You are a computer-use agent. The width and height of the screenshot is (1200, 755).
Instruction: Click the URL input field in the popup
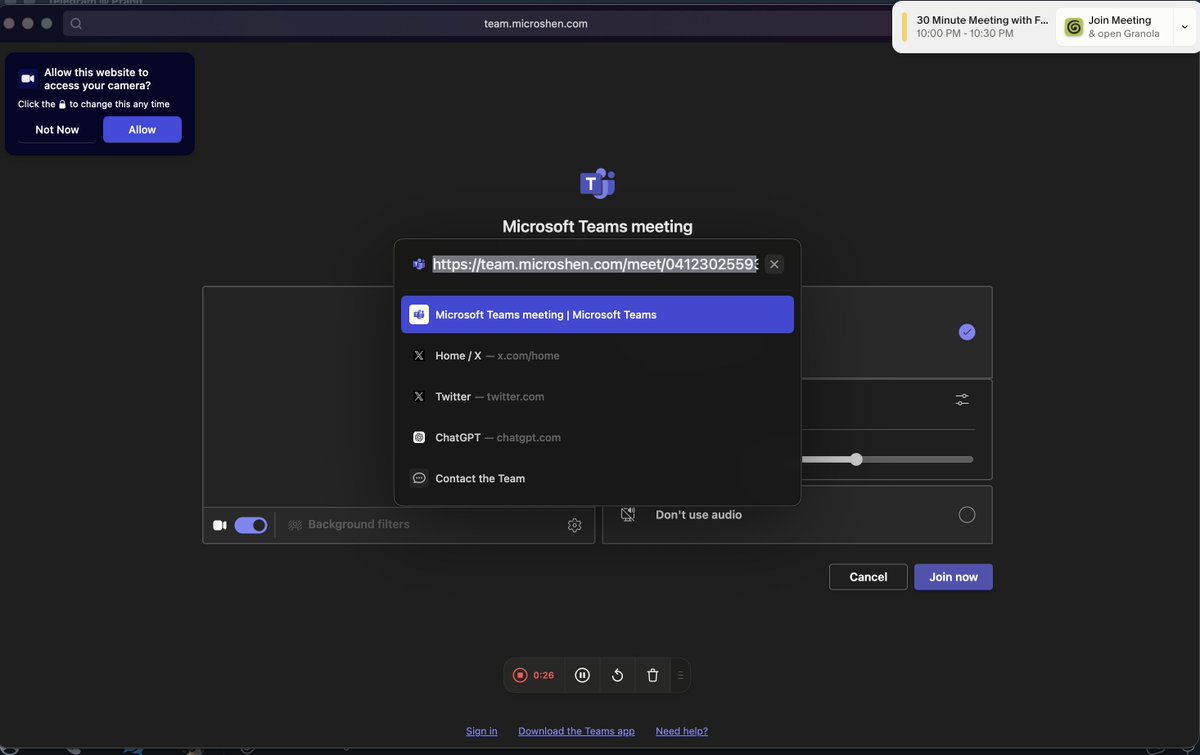click(595, 264)
